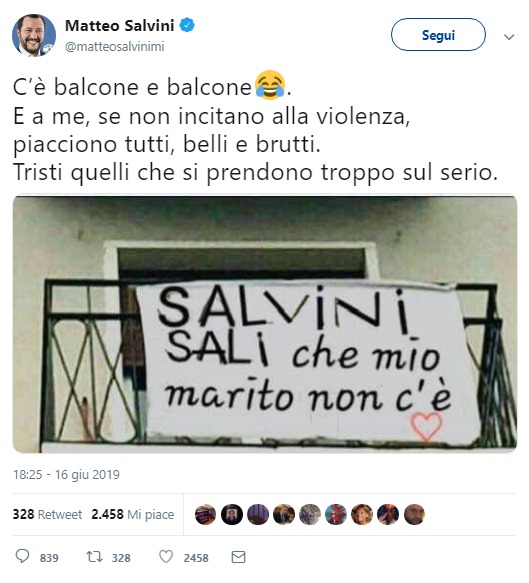Click the crying laughing emoji
Screen dimensions: 529x583
(270, 85)
